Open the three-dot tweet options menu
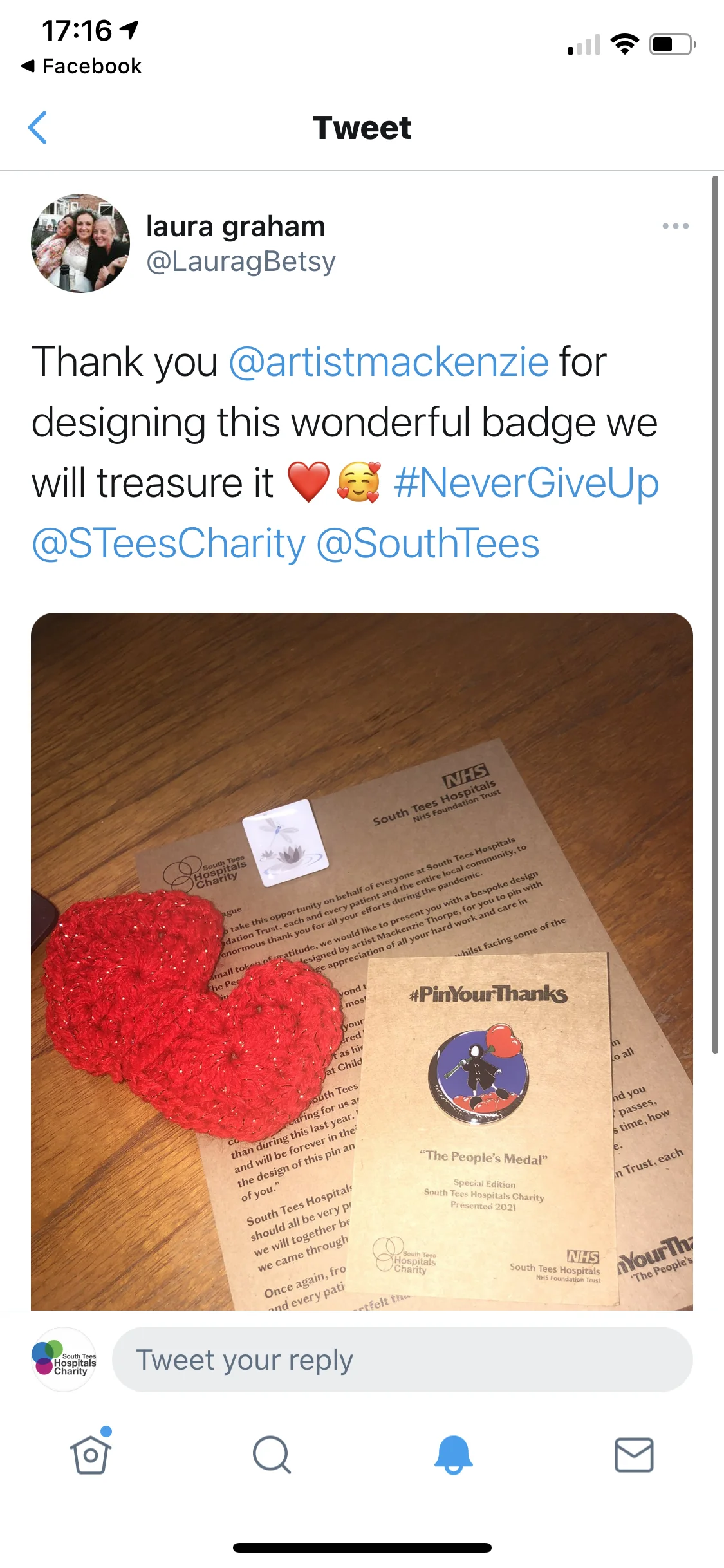 point(676,226)
